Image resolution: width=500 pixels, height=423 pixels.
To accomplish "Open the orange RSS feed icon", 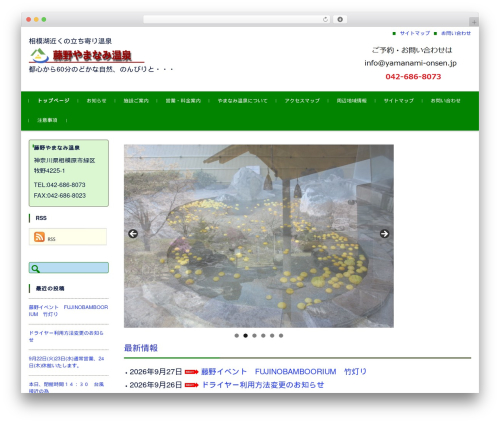I will pyautogui.click(x=39, y=237).
